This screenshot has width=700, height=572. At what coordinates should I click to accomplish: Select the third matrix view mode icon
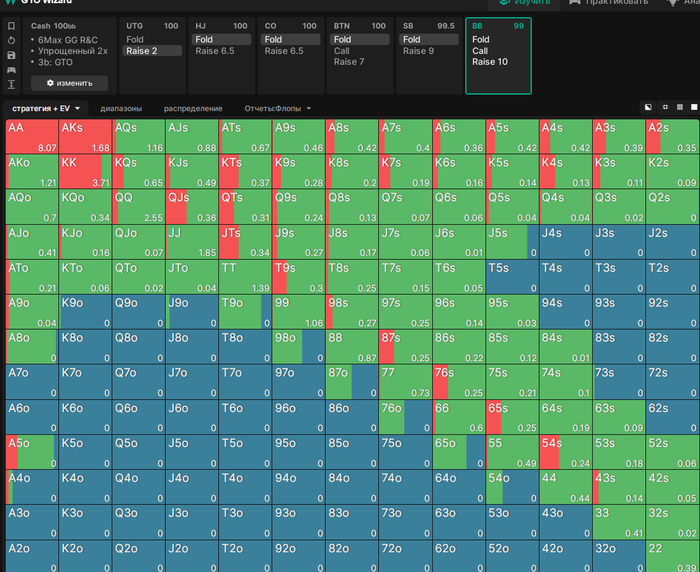click(680, 107)
